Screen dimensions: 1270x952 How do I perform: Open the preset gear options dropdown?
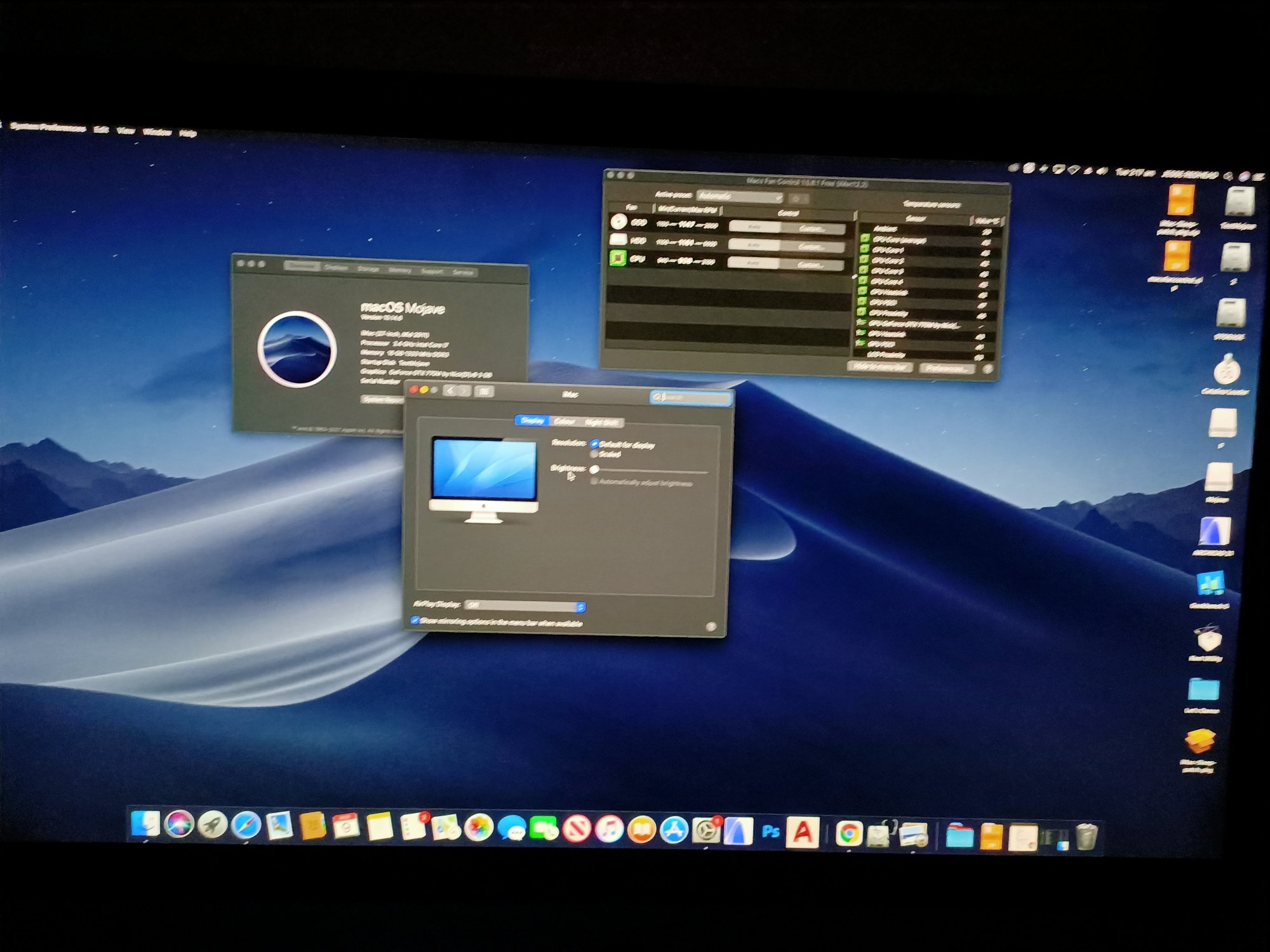coord(798,199)
